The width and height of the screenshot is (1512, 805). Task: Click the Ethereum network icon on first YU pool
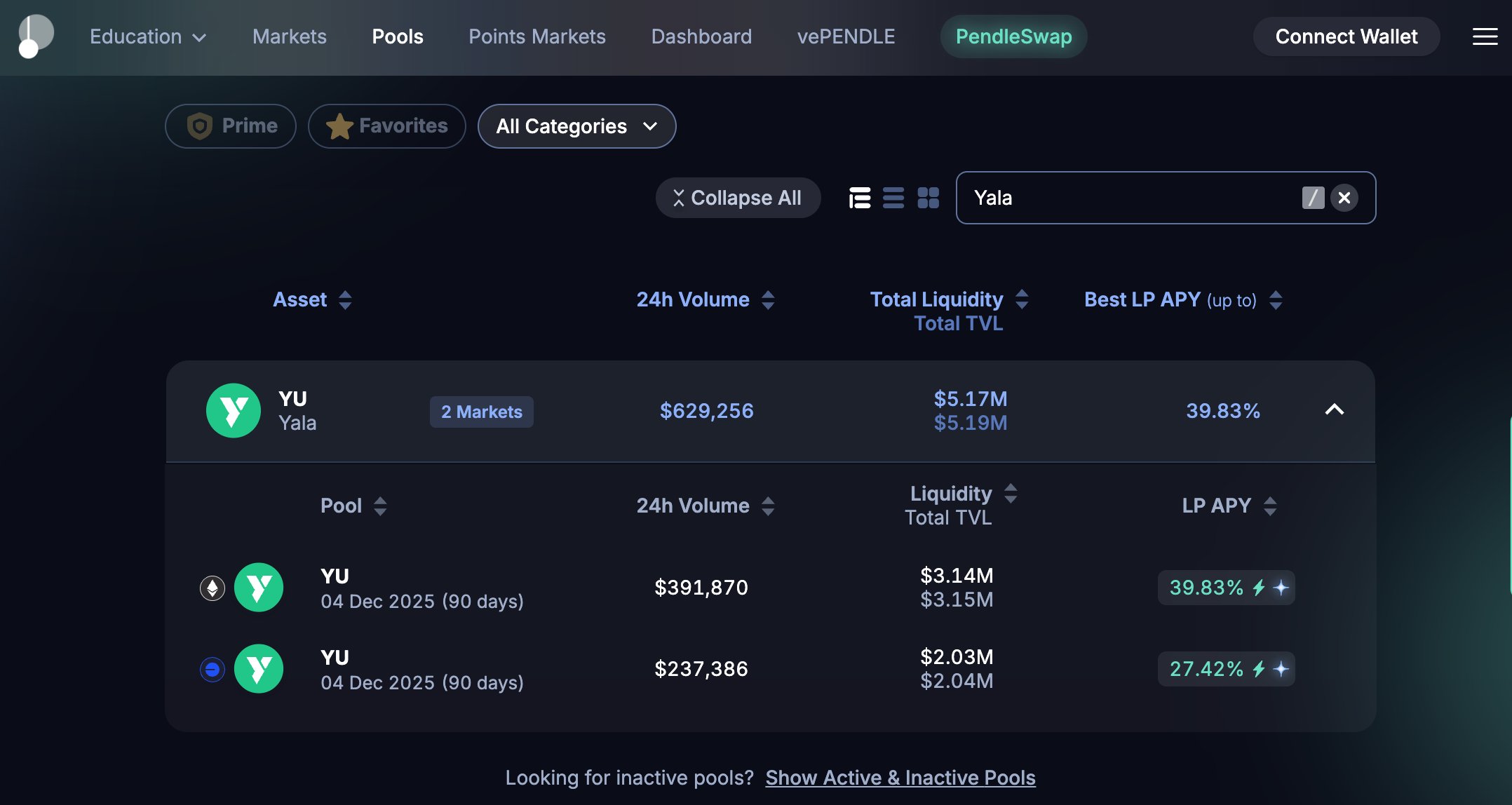[x=212, y=588]
